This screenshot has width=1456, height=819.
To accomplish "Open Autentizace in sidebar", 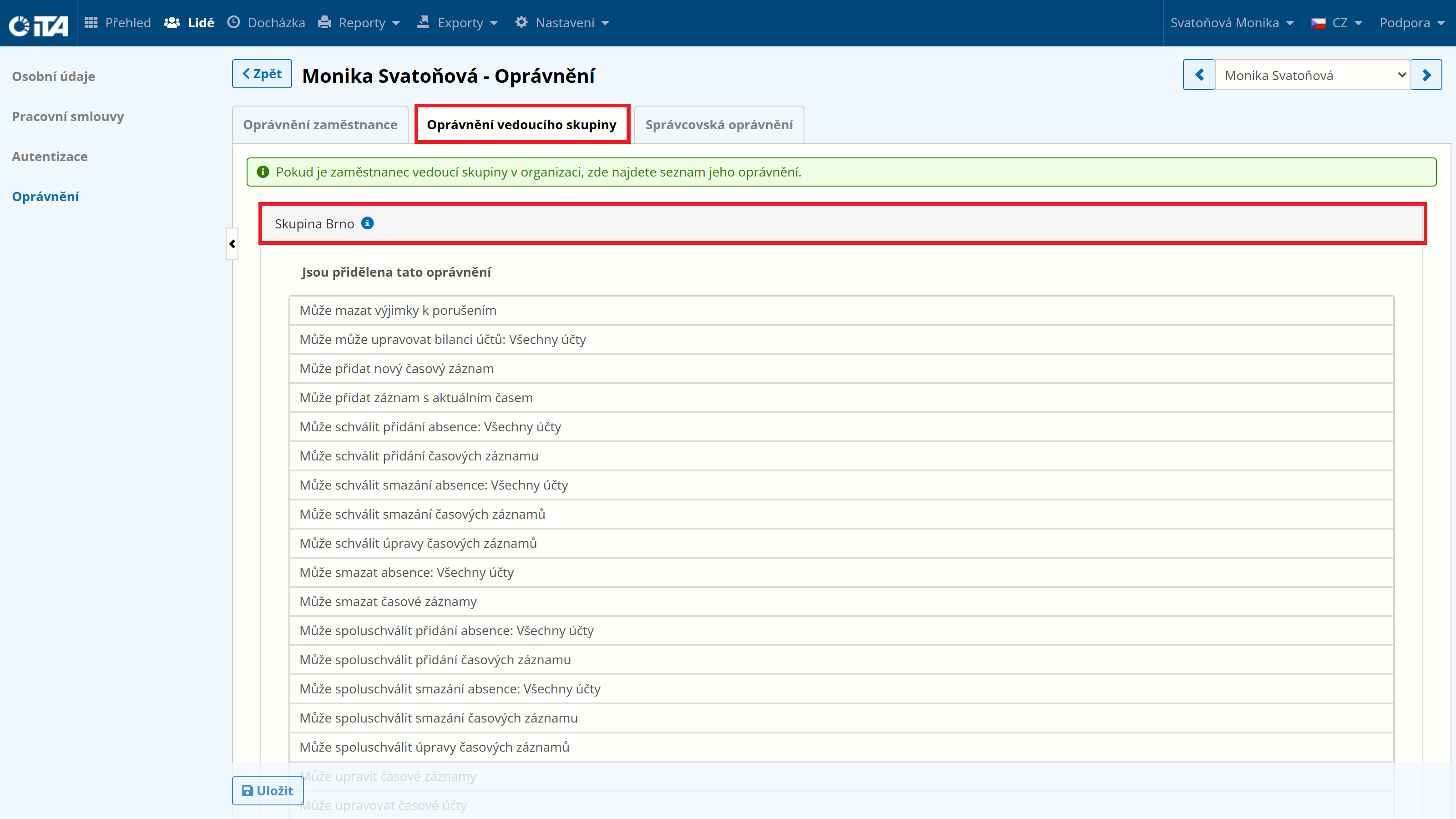I will [50, 157].
